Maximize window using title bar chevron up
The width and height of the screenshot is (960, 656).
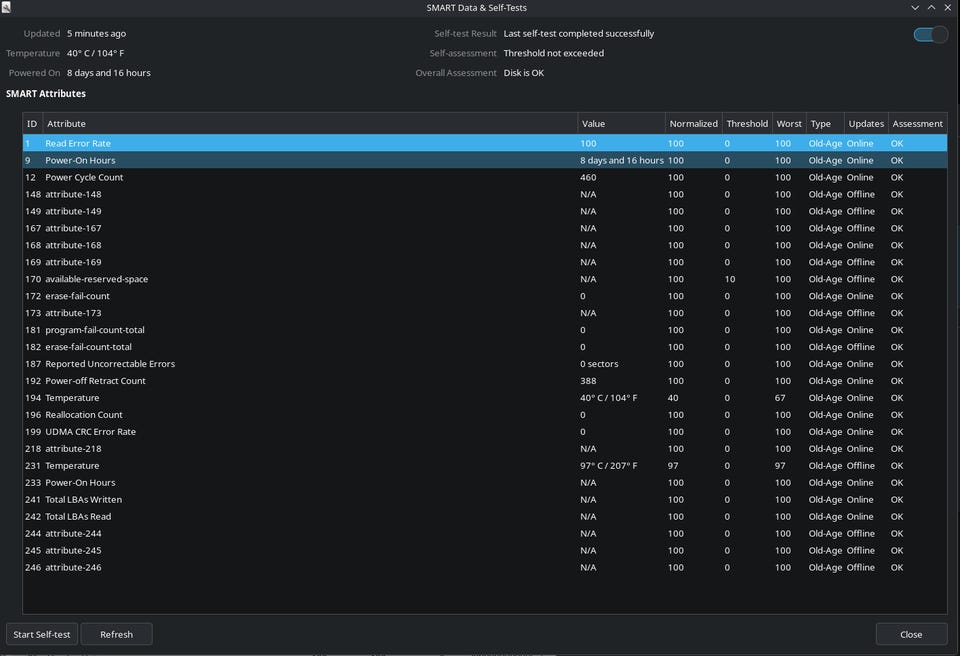click(x=931, y=7)
